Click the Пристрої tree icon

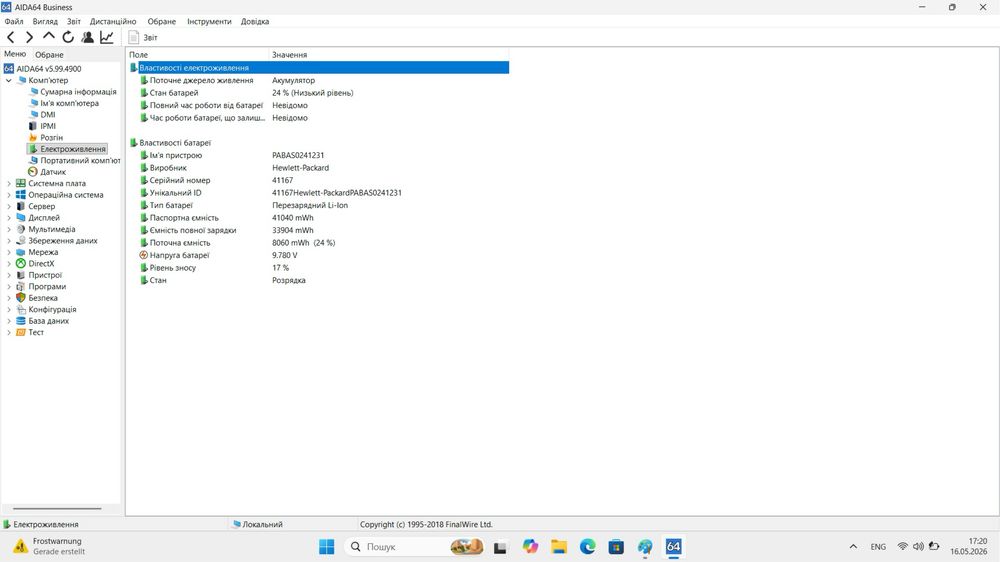tap(20, 276)
